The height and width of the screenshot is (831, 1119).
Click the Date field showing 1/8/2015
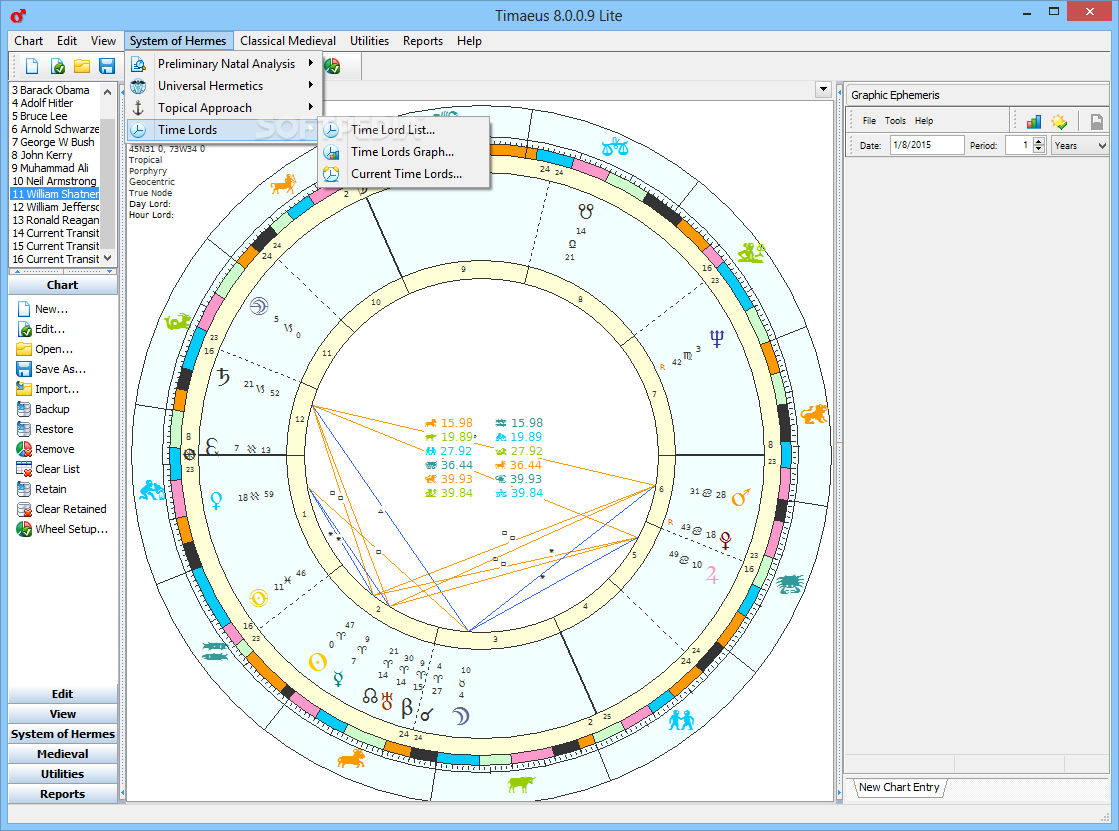[927, 145]
